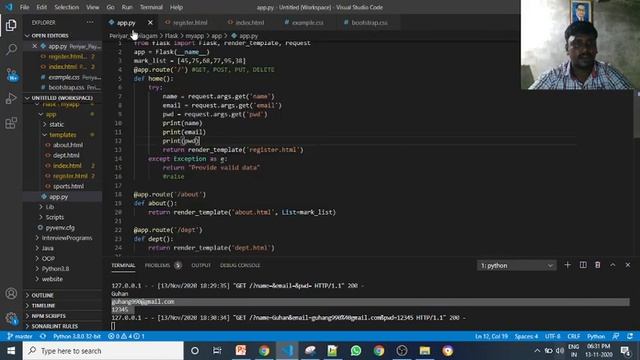Open Task View on the taskbar
Viewport: 640px width, 360px height.
click(x=217, y=351)
